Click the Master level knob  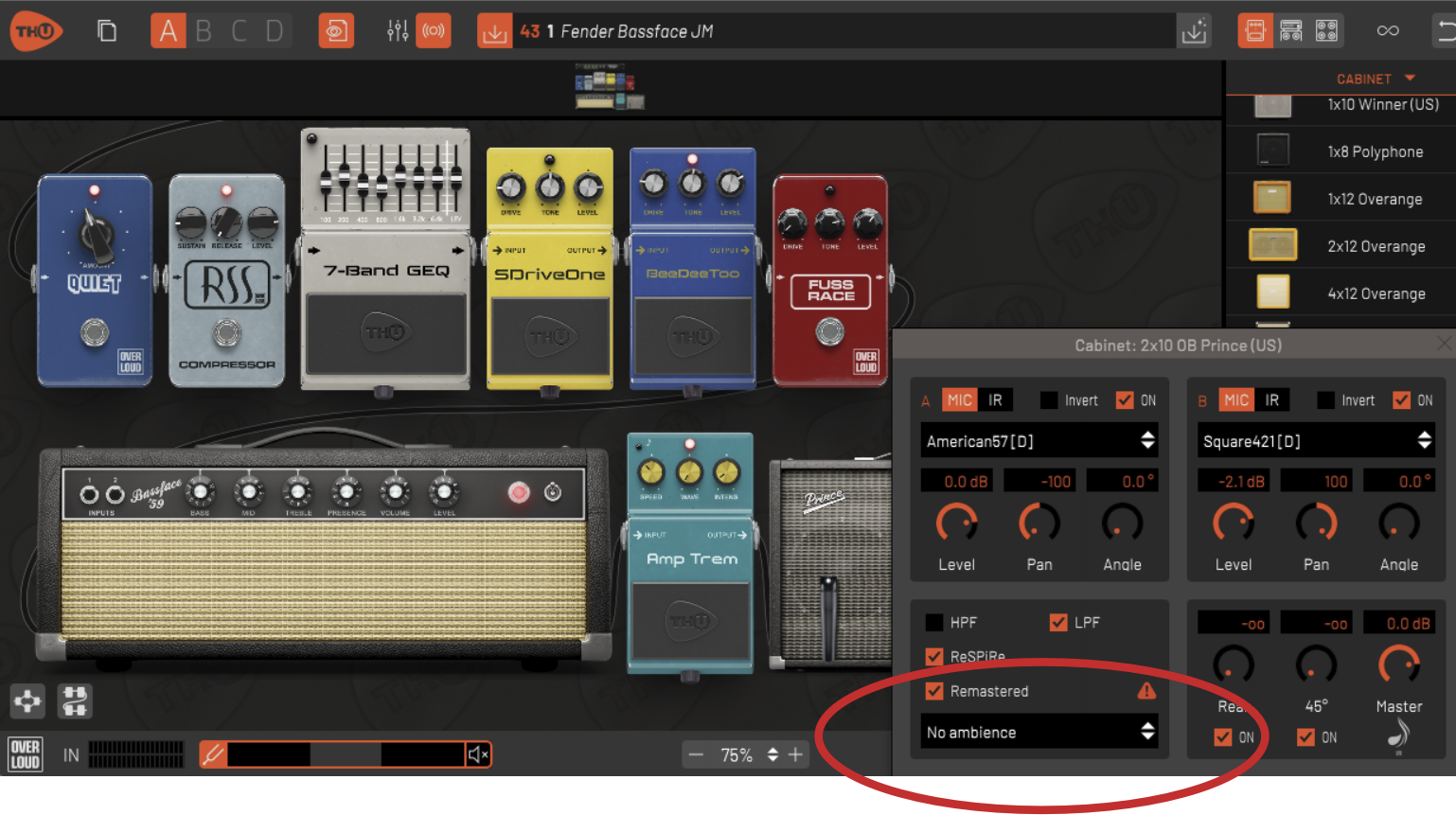(1399, 664)
